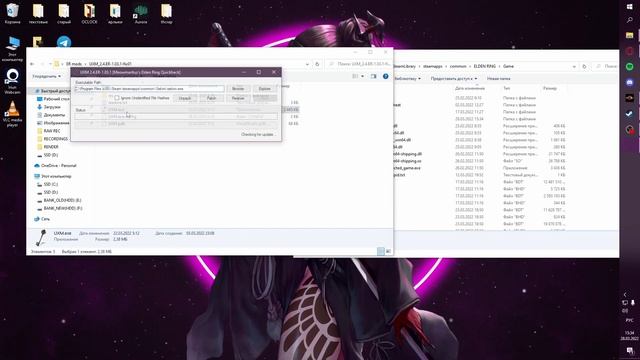The image size is (640, 360).
Task: Open RECORDINGS folder in sidebar
Action: click(52, 139)
